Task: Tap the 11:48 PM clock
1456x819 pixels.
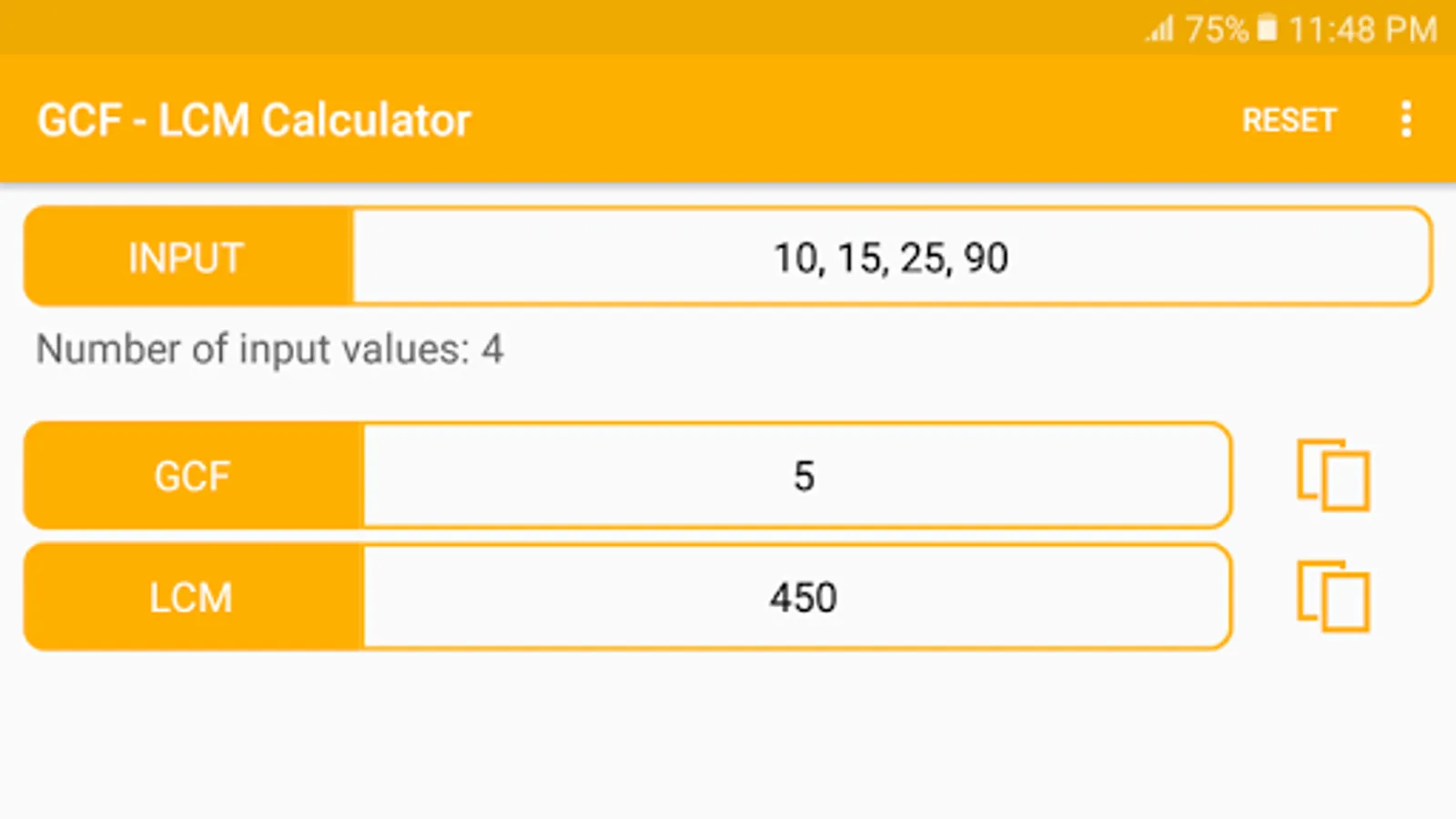Action: coord(1362,30)
